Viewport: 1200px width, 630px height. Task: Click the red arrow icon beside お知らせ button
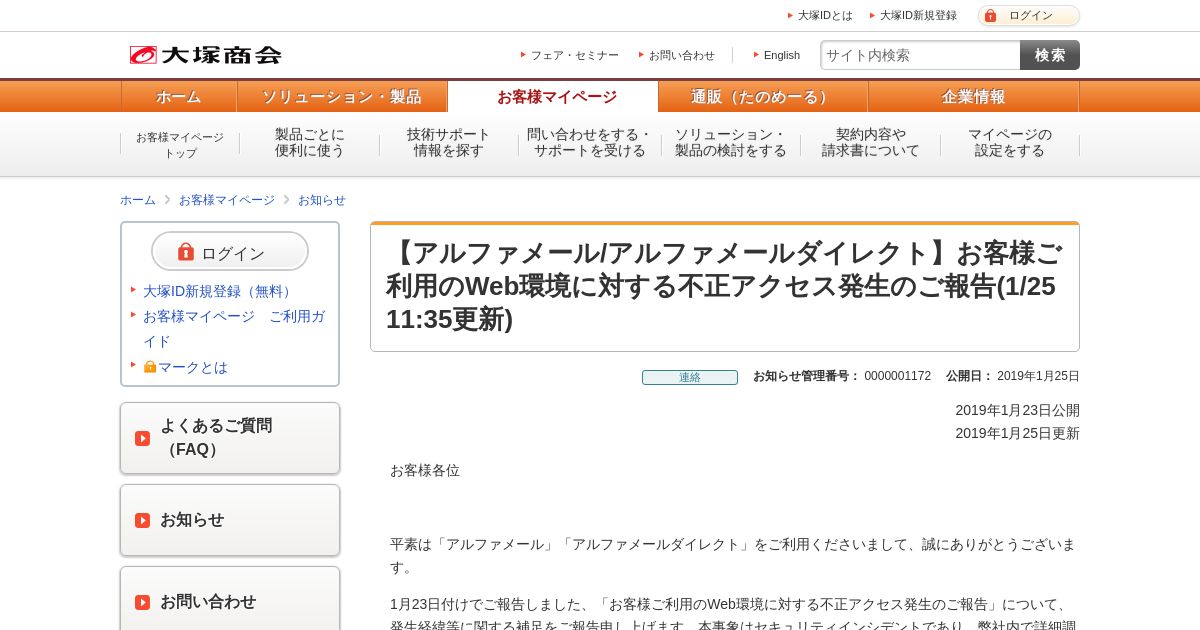142,520
